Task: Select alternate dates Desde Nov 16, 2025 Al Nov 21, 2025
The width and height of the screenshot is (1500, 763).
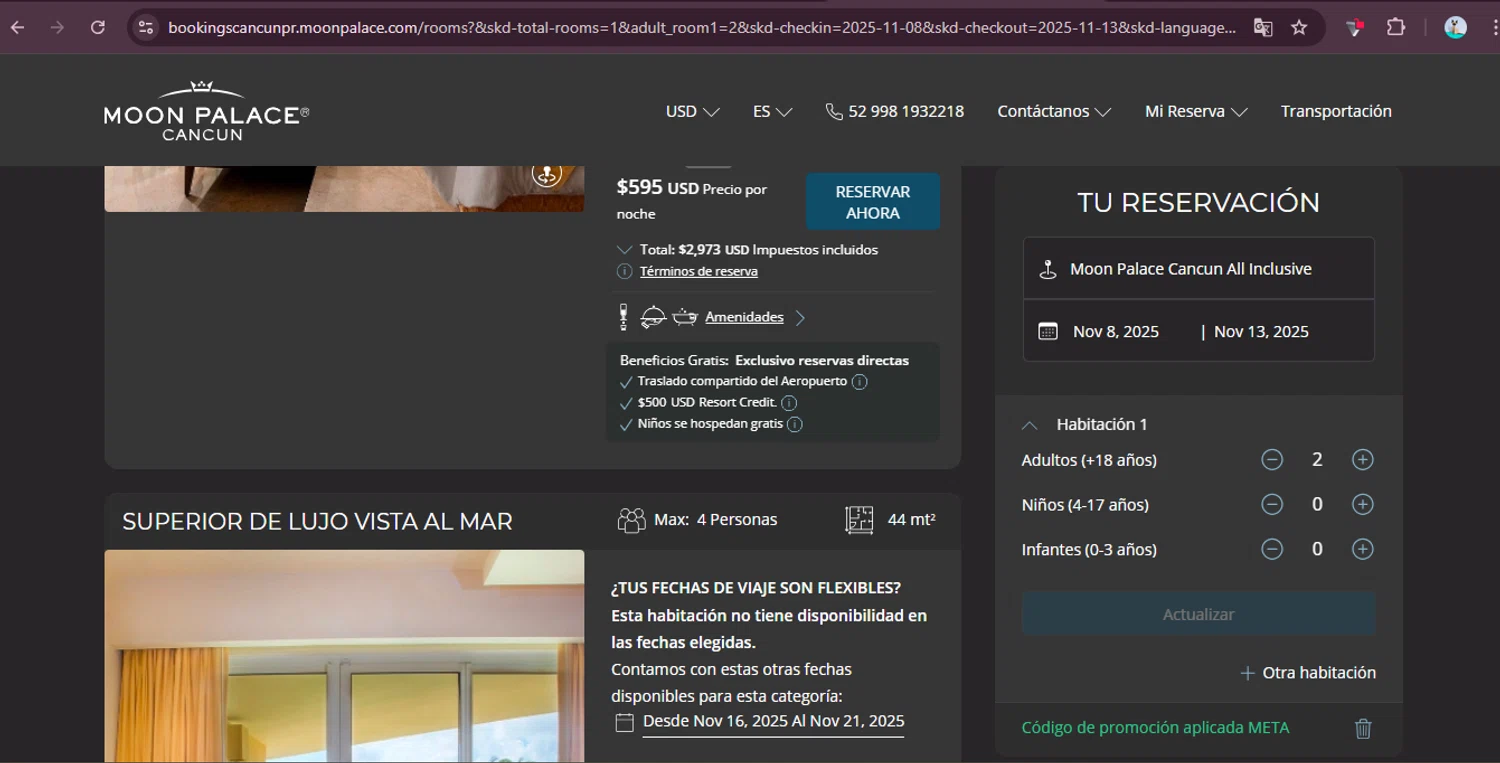Action: (773, 721)
